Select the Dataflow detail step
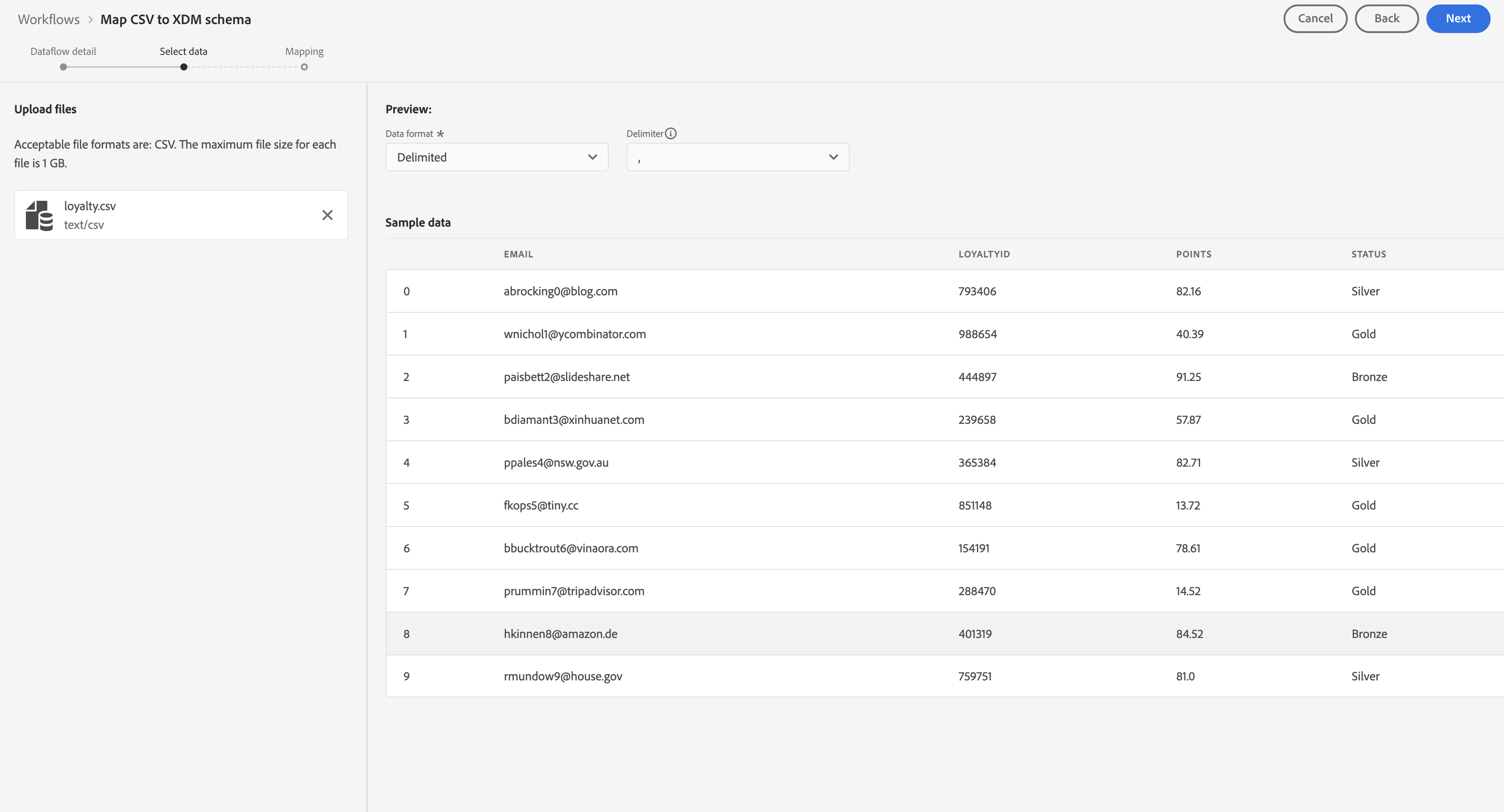Image resolution: width=1504 pixels, height=812 pixels. [63, 51]
